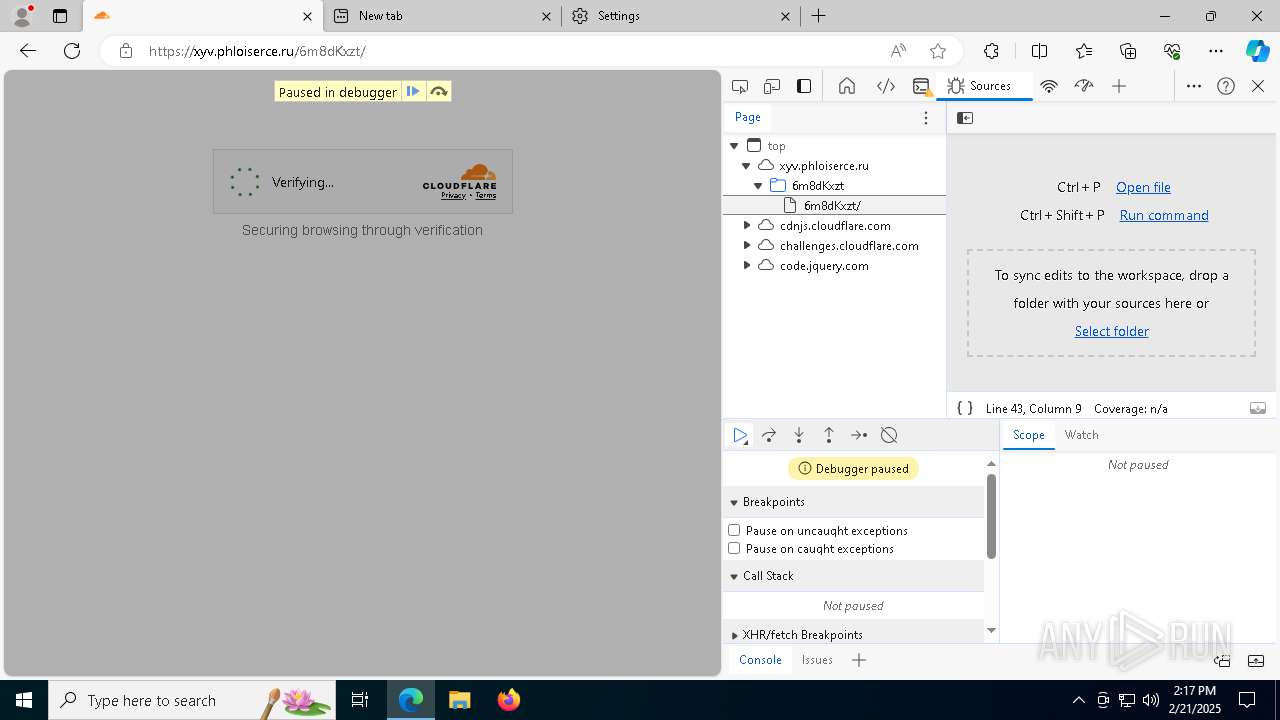Screen dimensions: 1280x720
Task: Open the Issues drawer tab
Action: click(x=817, y=660)
